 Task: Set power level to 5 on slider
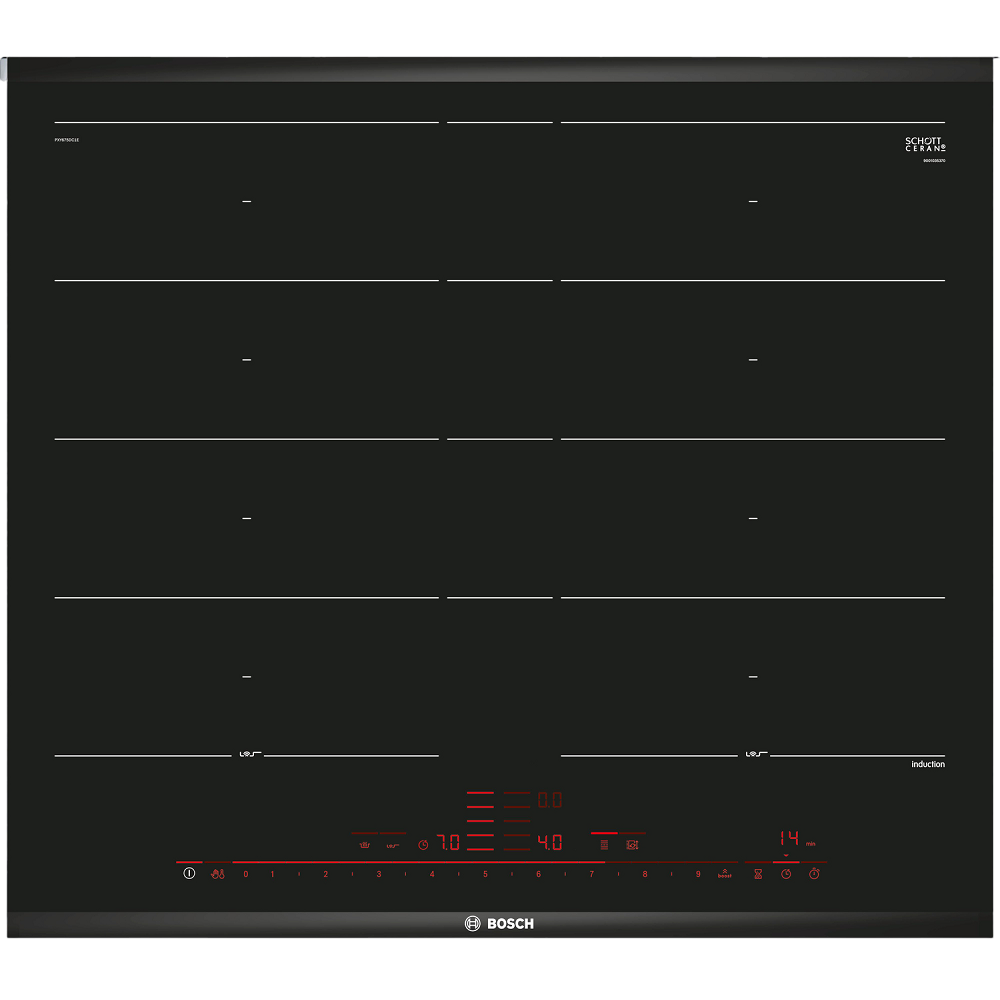tap(485, 874)
